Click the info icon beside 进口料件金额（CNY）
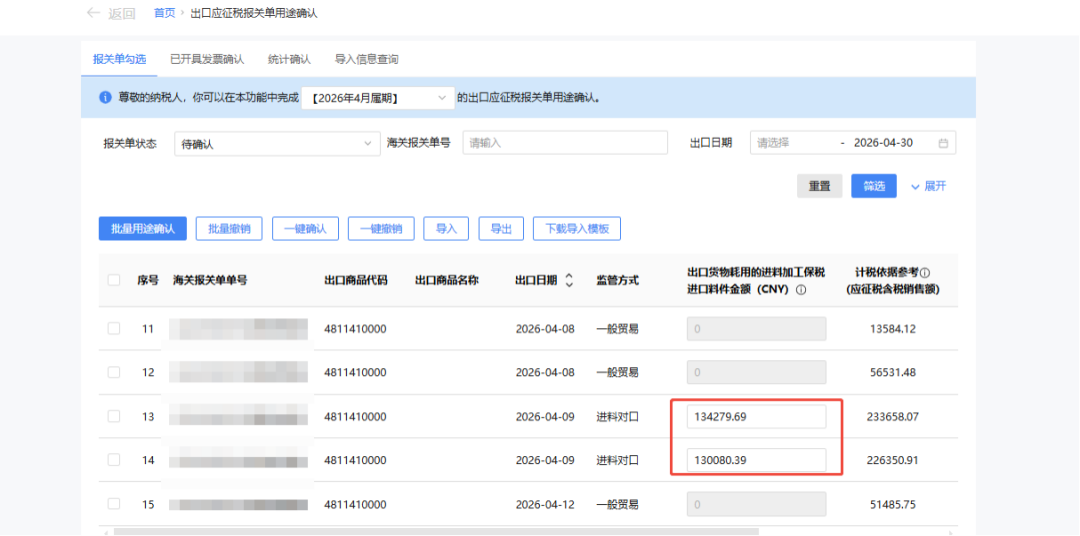Screen dimensions: 1080x536 (x=800, y=290)
